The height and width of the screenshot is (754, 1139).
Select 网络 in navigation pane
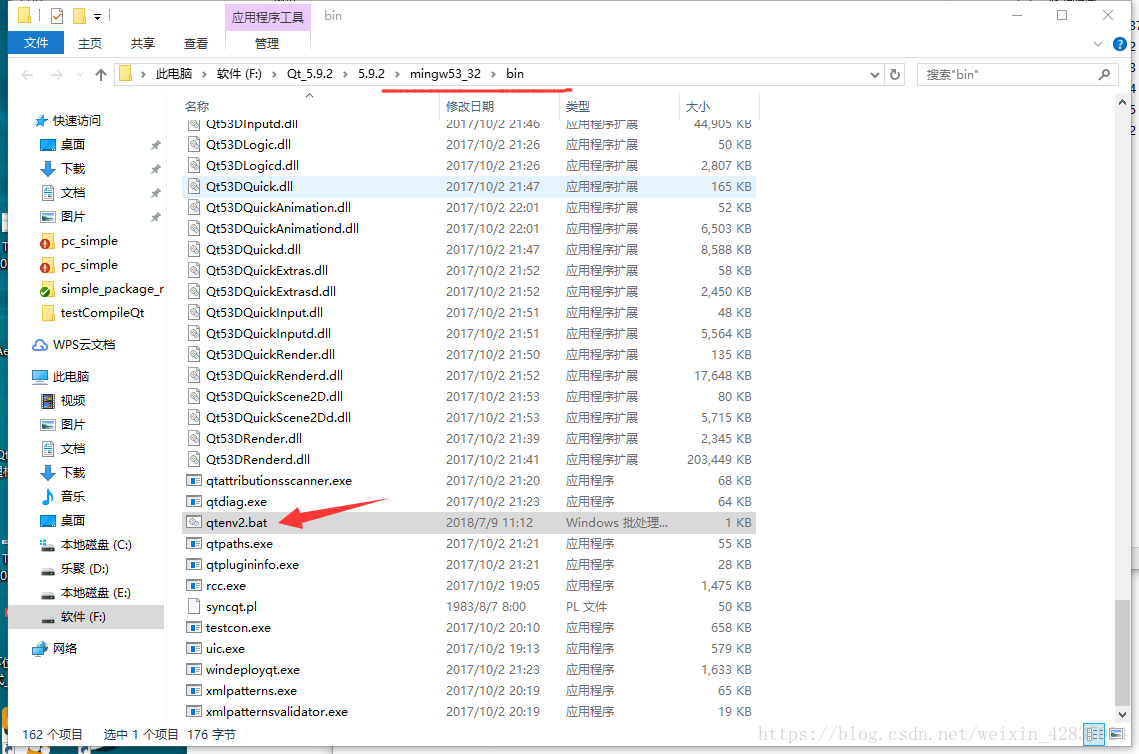pos(64,649)
